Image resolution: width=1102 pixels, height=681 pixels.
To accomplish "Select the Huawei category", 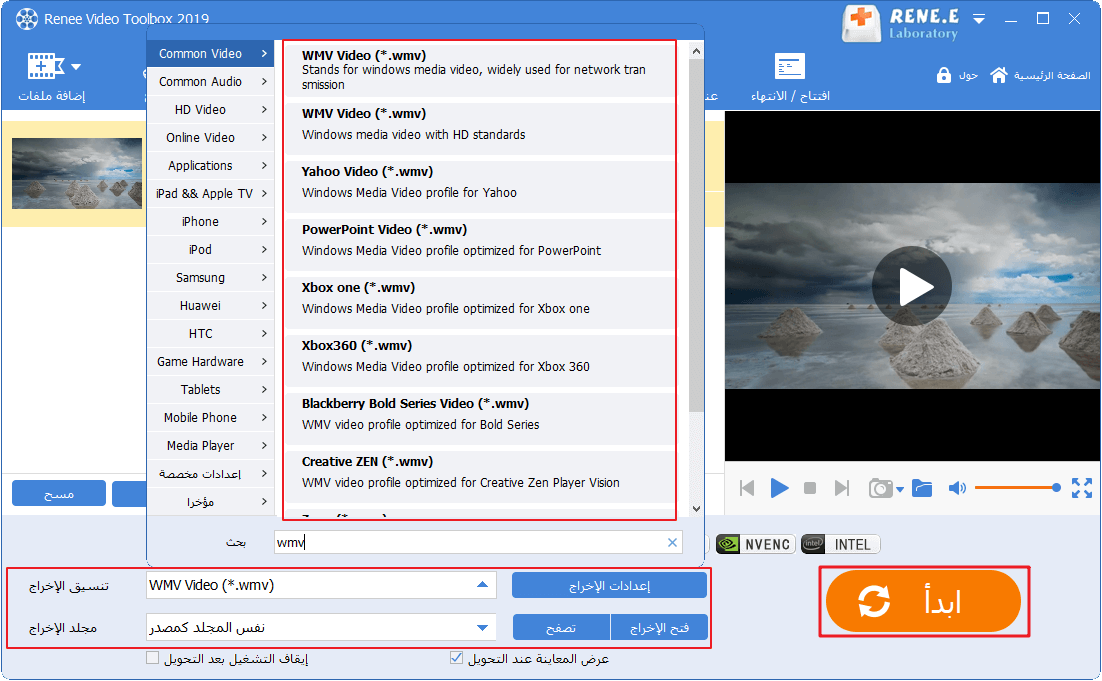I will [210, 306].
